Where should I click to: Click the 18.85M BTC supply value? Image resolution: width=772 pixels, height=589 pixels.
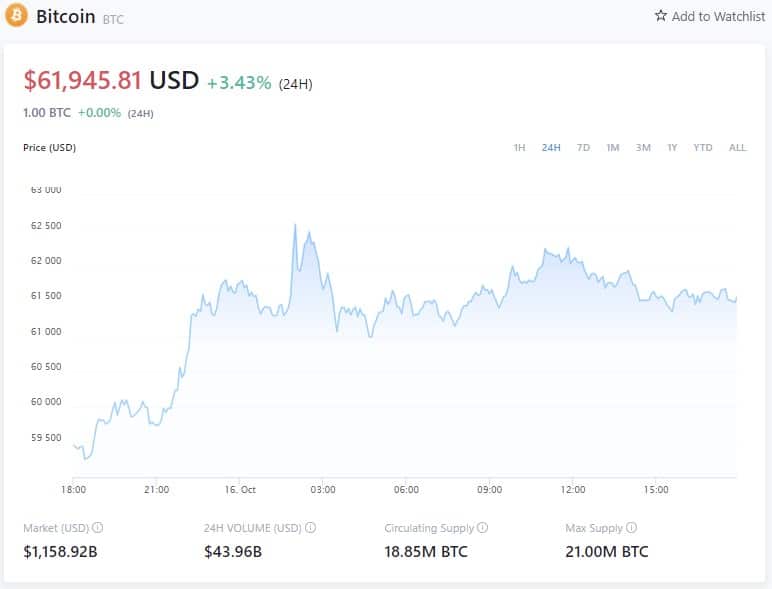click(x=426, y=552)
